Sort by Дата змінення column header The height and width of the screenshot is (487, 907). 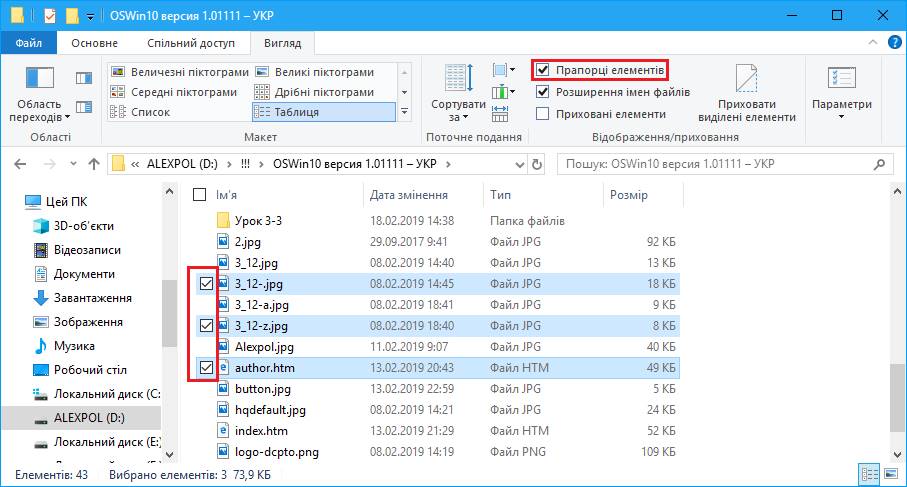(x=409, y=195)
